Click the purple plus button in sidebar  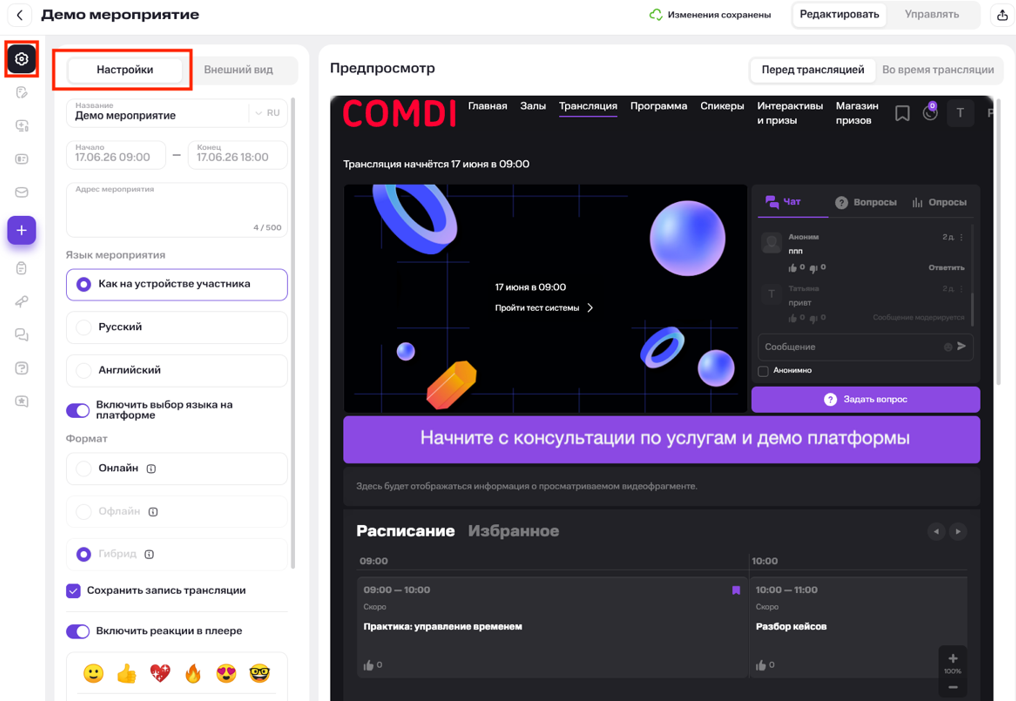pos(21,231)
